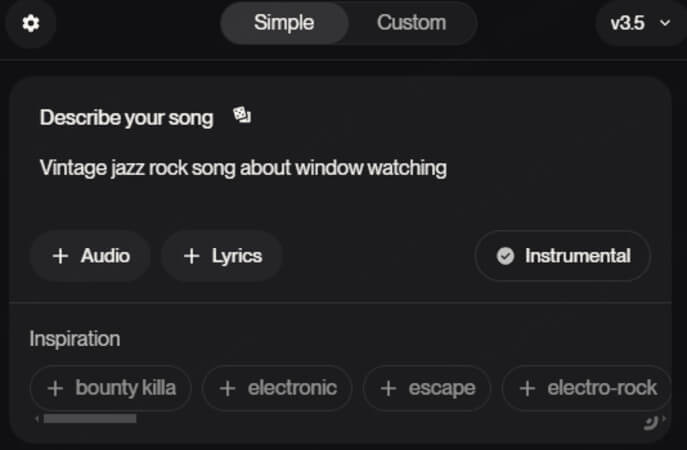The width and height of the screenshot is (687, 450).
Task: Open settings with the gear icon
Action: click(x=31, y=23)
